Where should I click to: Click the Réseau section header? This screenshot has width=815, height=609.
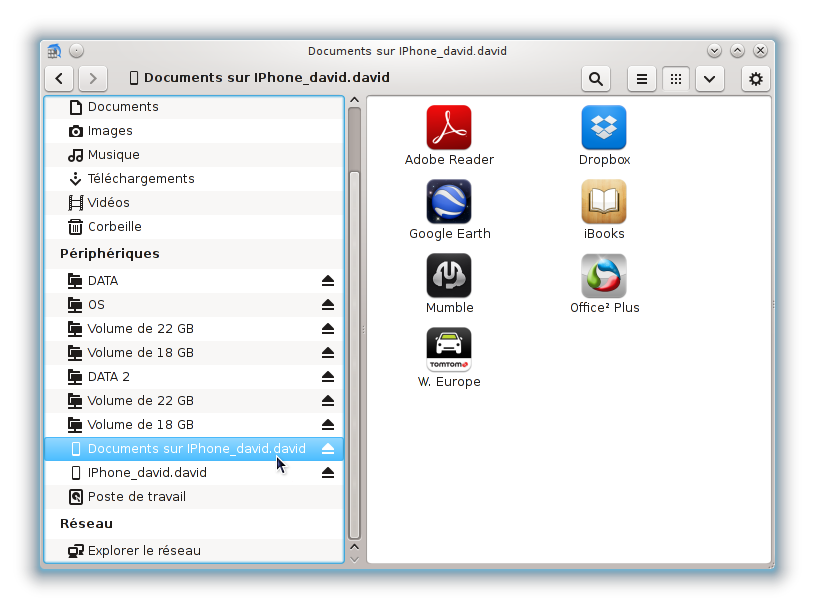pyautogui.click(x=86, y=524)
